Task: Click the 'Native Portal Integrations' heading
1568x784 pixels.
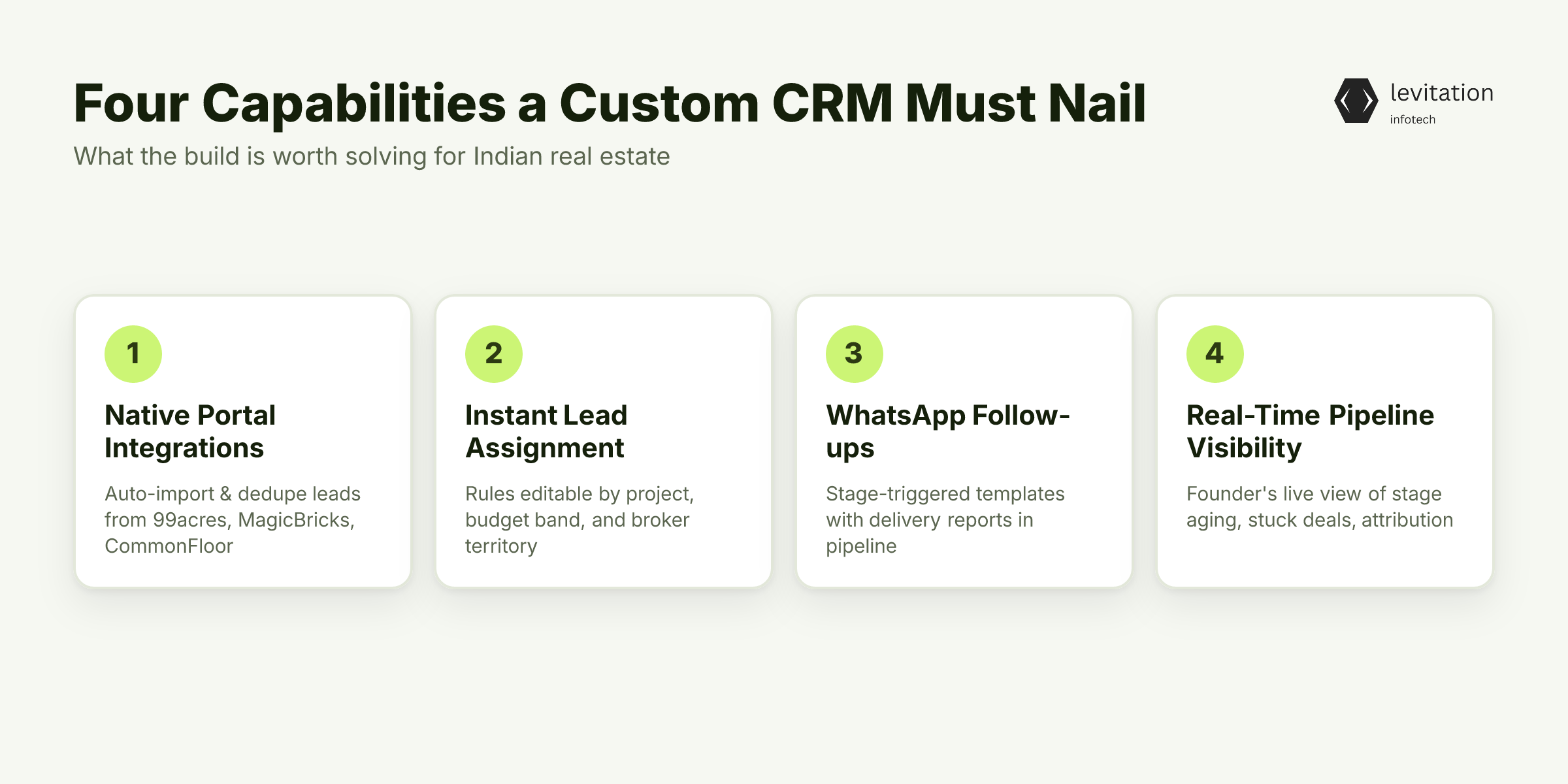Action: coord(190,432)
